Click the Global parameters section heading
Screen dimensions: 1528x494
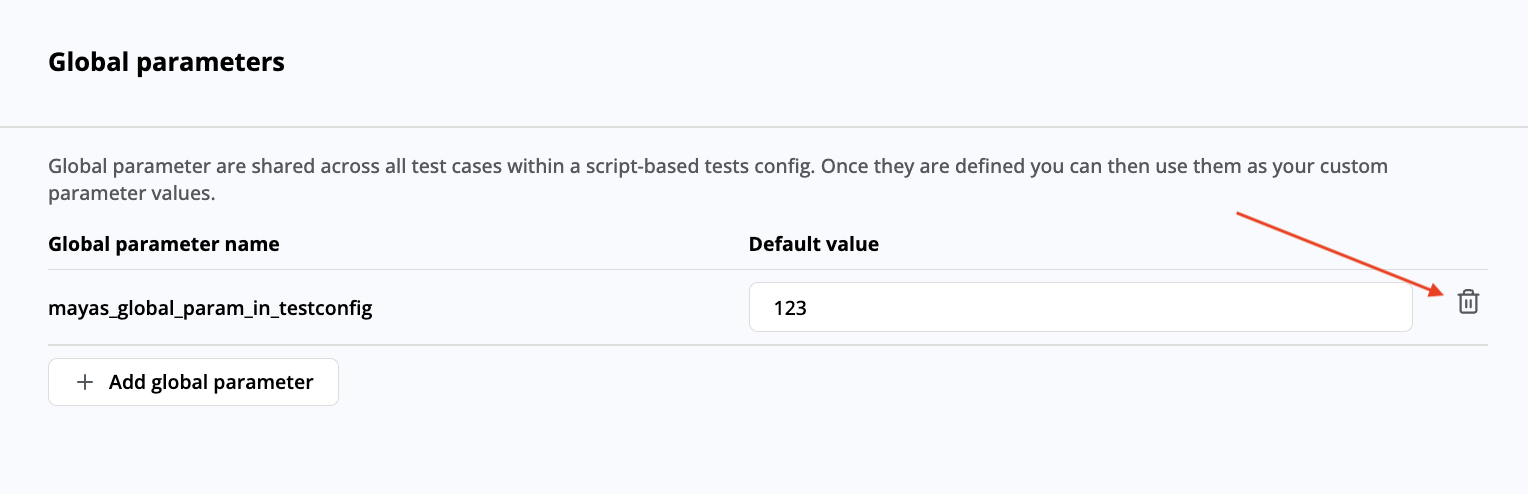[x=166, y=62]
